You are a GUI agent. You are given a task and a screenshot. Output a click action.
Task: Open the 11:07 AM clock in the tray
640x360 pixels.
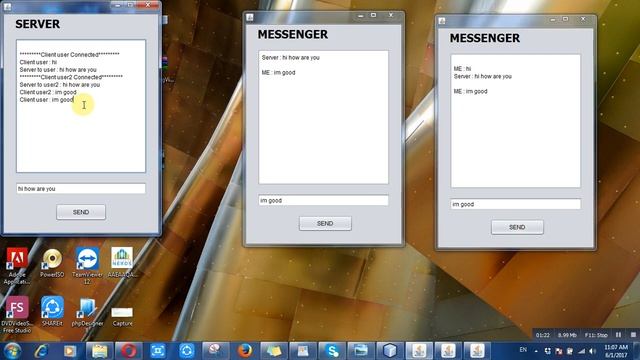coord(616,351)
